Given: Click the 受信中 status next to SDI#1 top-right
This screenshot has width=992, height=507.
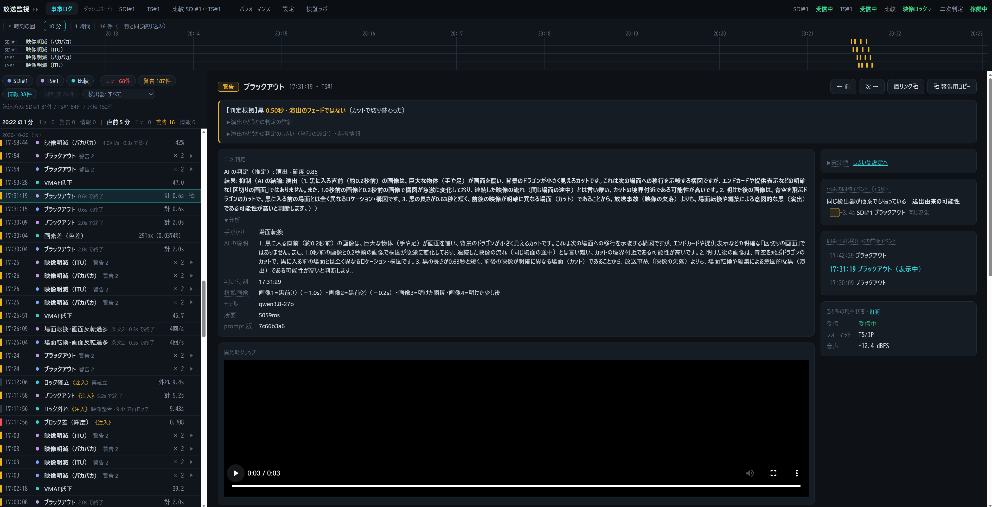Looking at the screenshot, I should click(823, 9).
